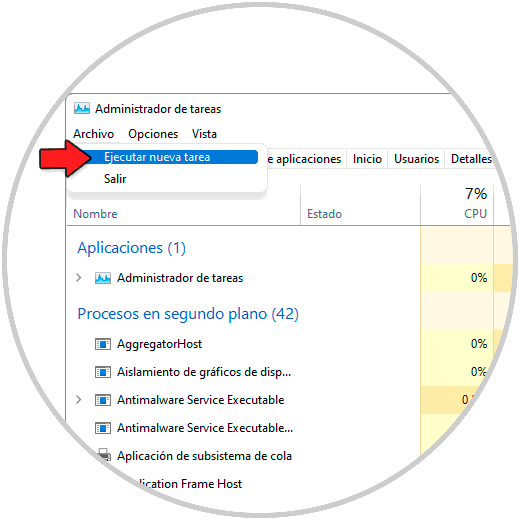Sort by the Estado column header
The width and height of the screenshot is (520, 520).
(x=325, y=214)
